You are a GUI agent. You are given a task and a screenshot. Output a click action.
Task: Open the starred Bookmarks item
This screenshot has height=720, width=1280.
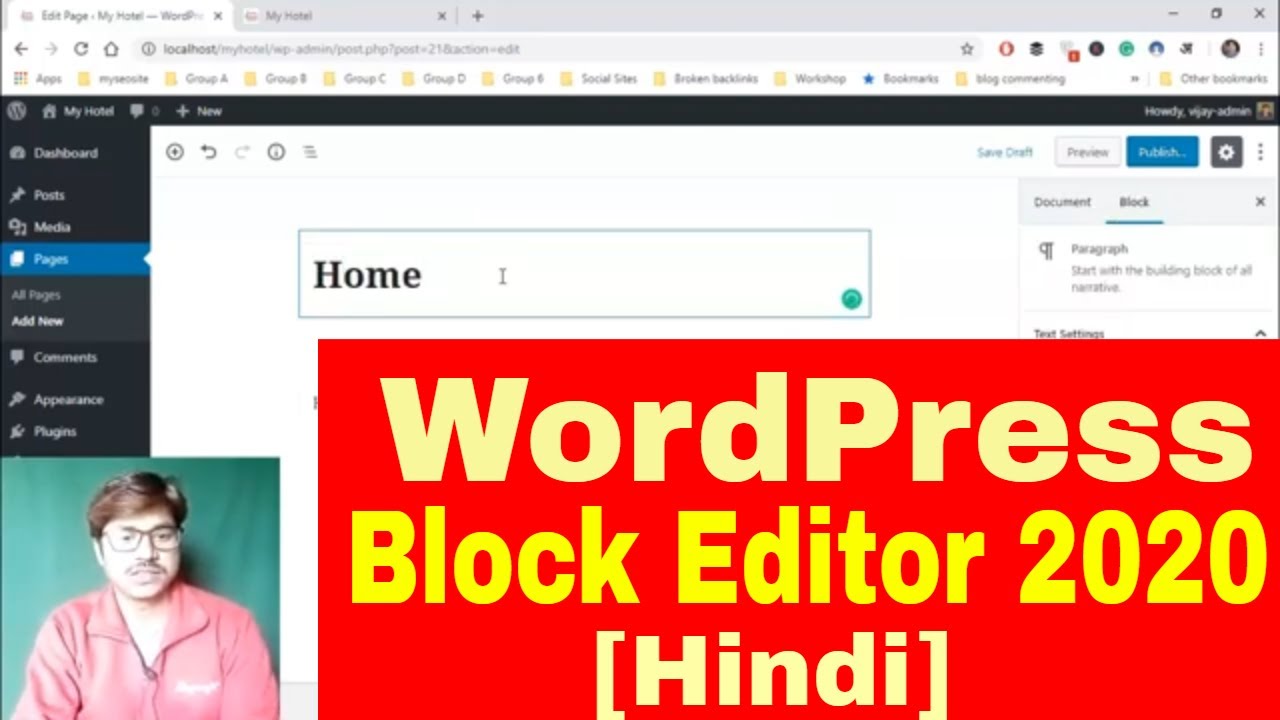click(900, 79)
